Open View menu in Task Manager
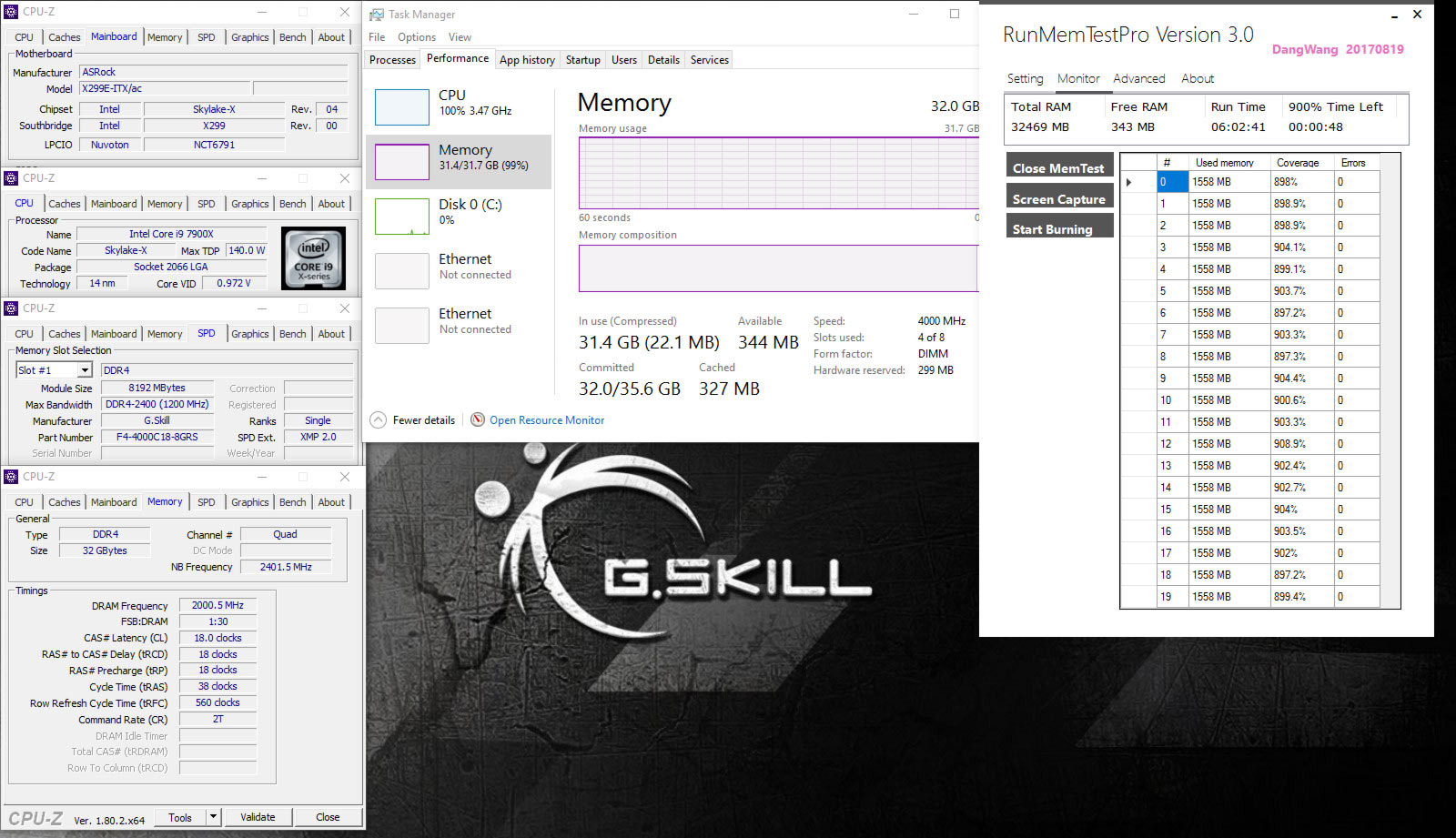 tap(460, 37)
